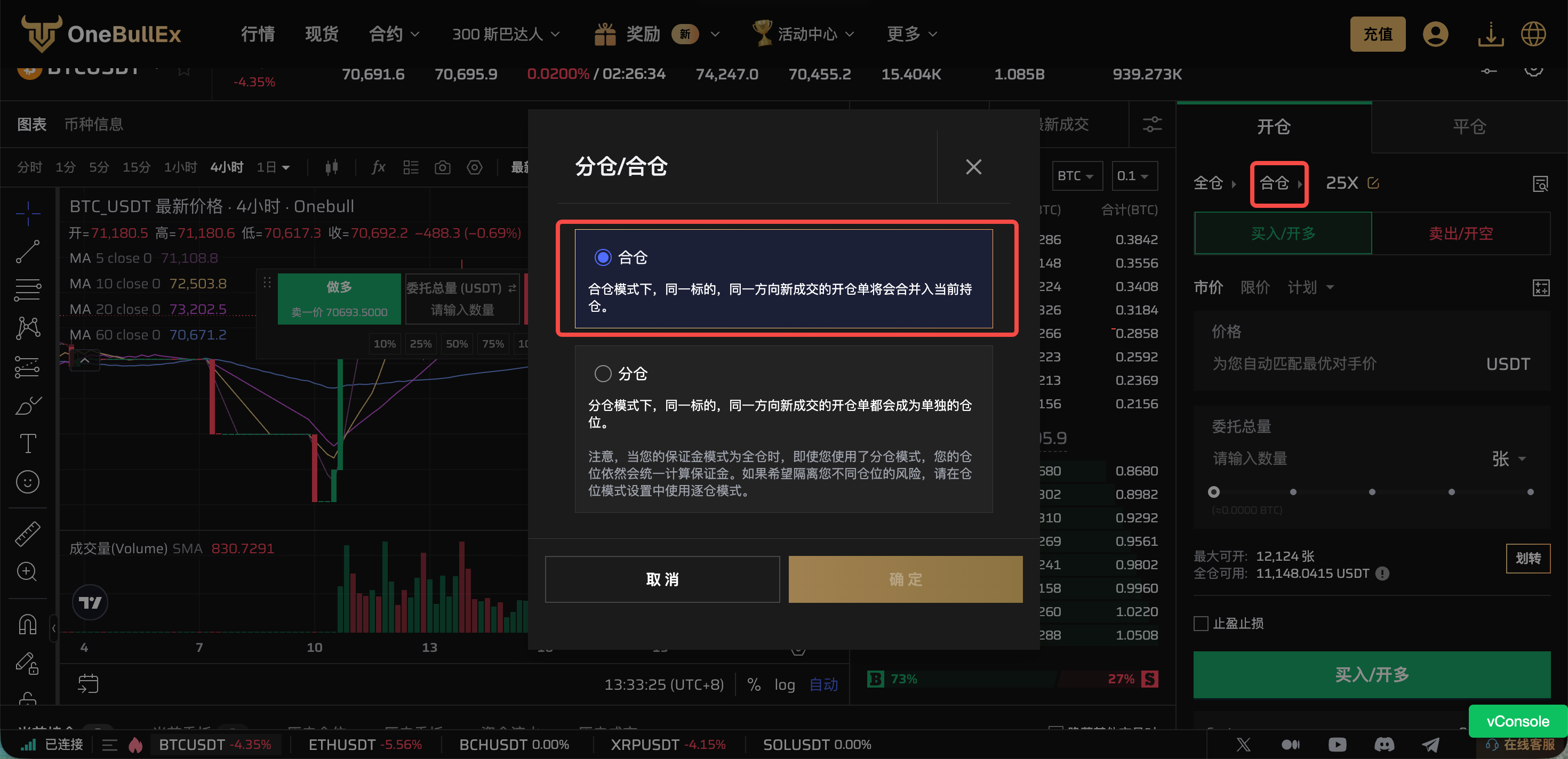
Task: Open the forecast and measurement tool
Action: pos(28,367)
